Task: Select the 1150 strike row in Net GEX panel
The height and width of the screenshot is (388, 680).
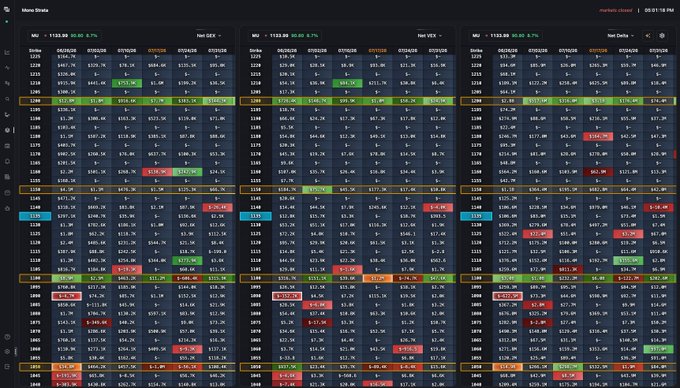Action: tap(128, 189)
